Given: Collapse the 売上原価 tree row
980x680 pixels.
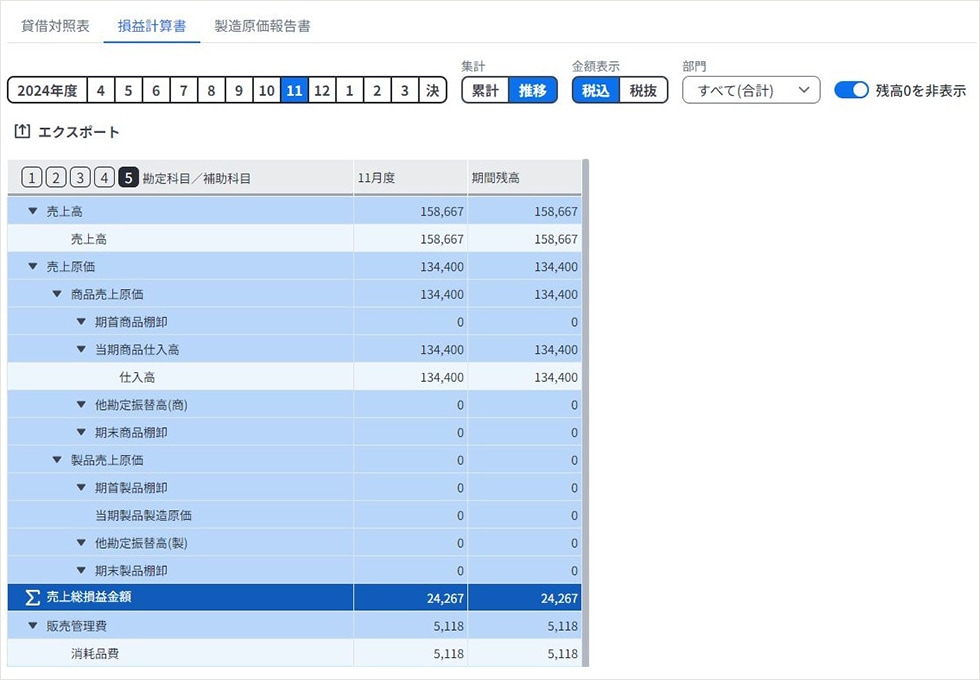Looking at the screenshot, I should 33,267.
